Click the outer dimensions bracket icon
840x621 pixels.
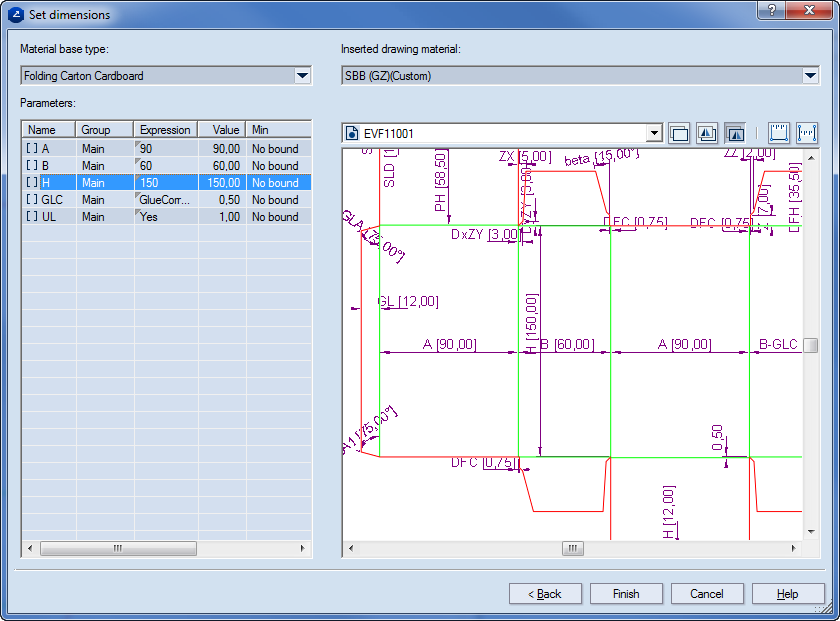[x=780, y=133]
